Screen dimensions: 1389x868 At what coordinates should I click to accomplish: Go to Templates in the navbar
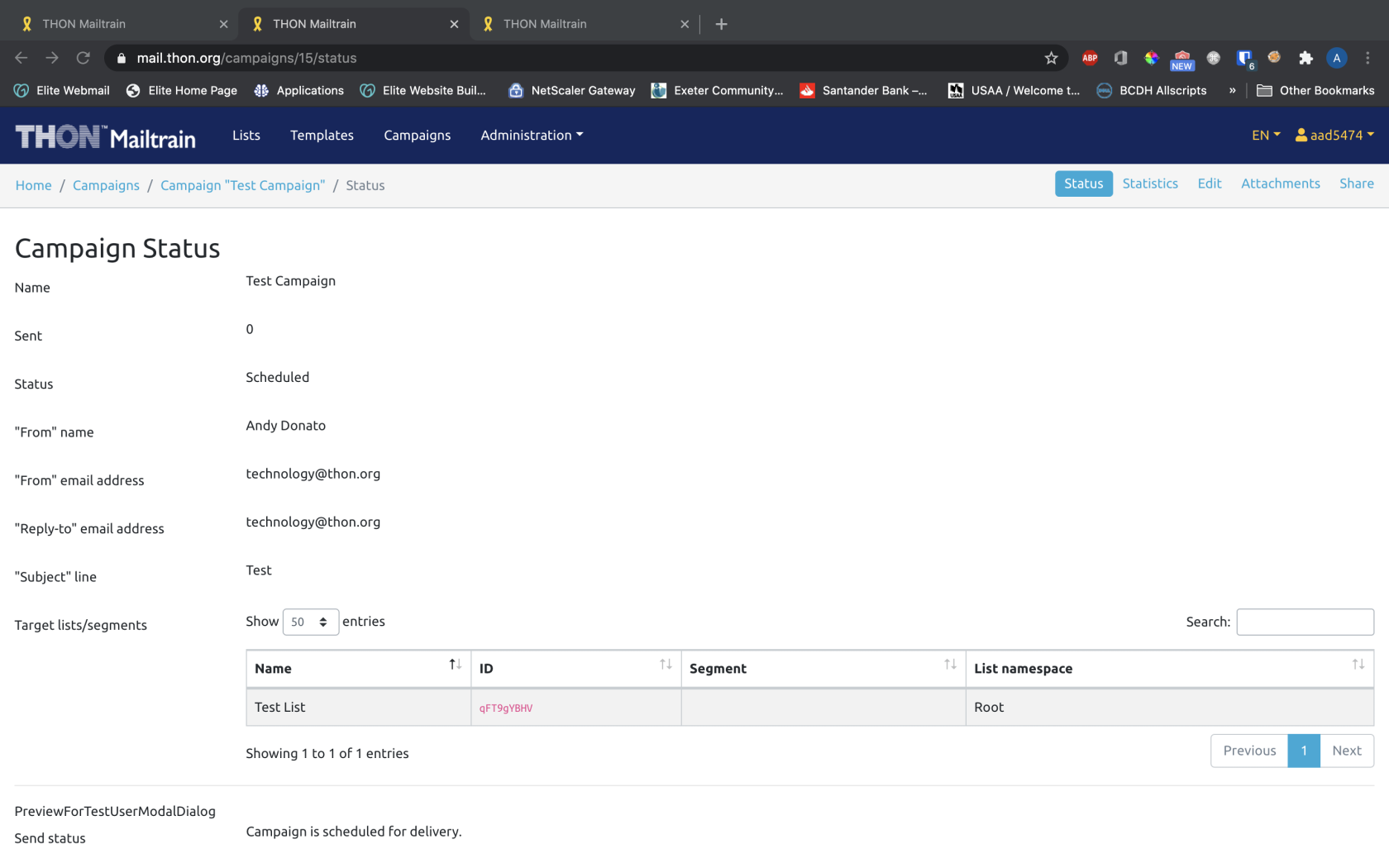322,135
